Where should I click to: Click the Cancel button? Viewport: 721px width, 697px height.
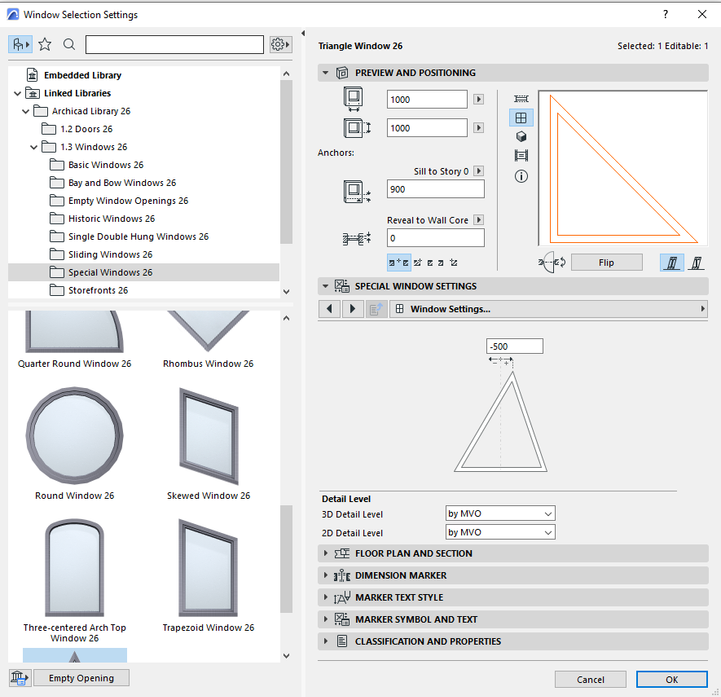(590, 680)
